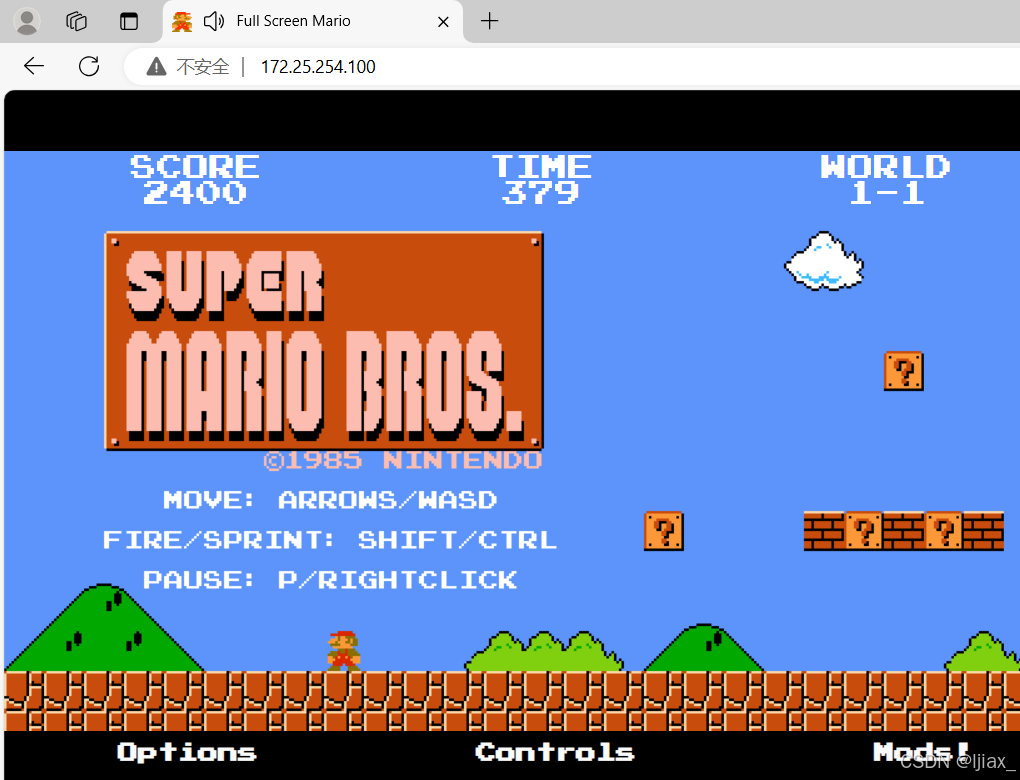
Task: Click the WORLD 1-1 indicator
Action: point(885,180)
